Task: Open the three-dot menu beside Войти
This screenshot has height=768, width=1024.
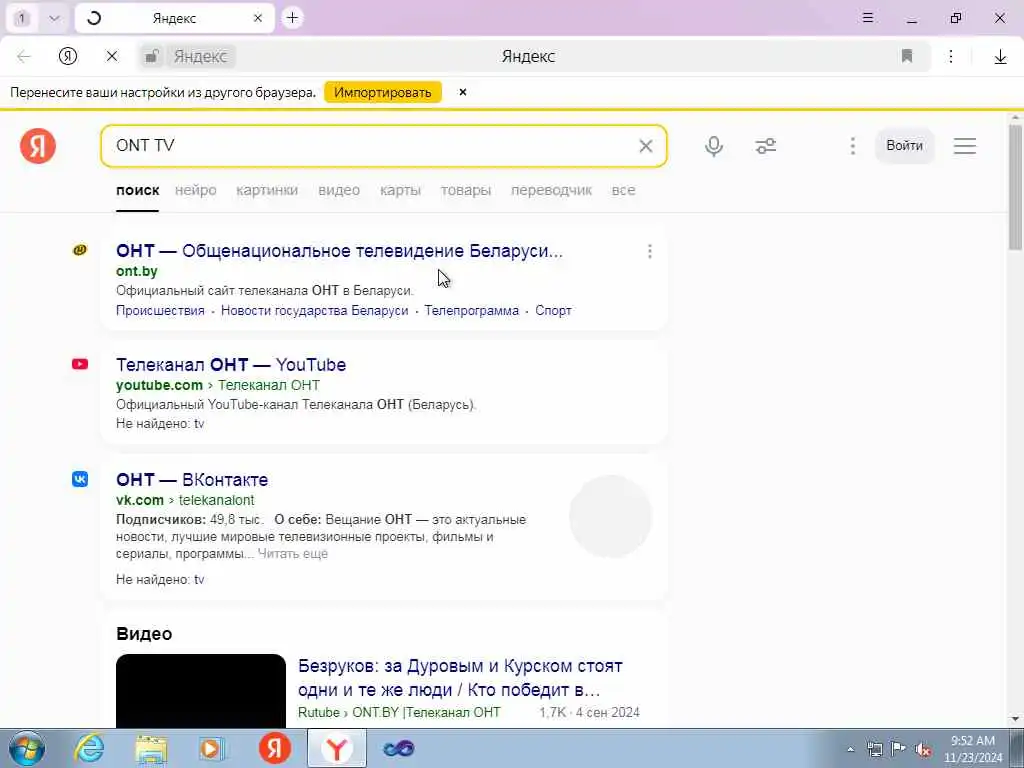Action: click(852, 146)
